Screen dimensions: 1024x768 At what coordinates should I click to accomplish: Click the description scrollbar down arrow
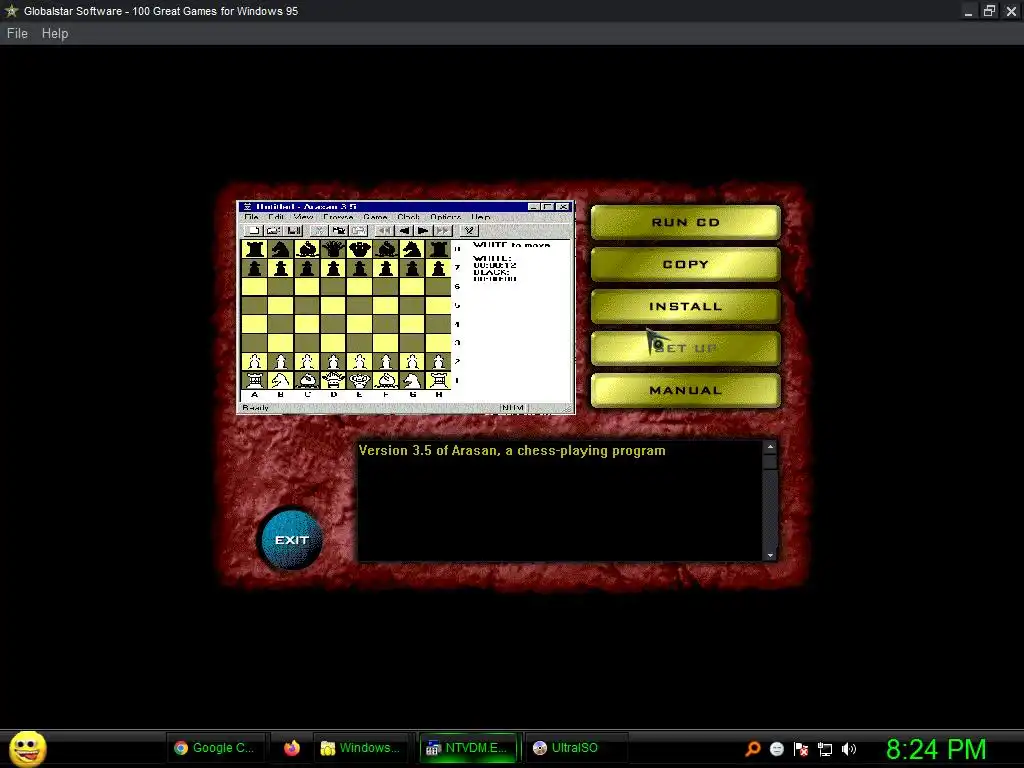click(x=770, y=555)
